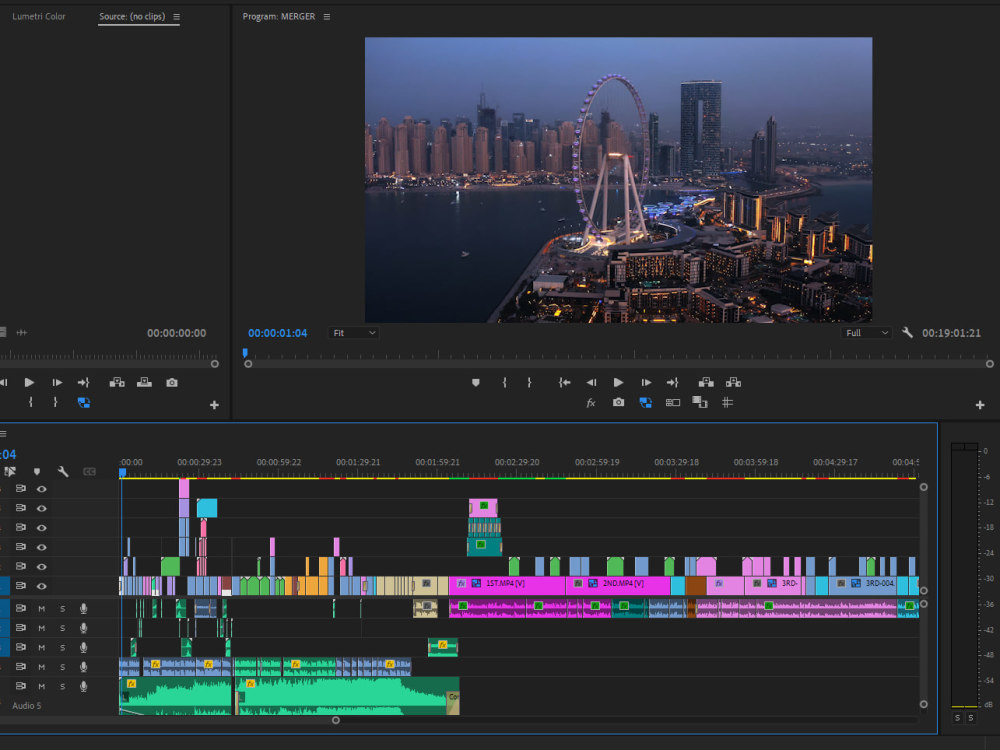Select the 3RD-004 clip in timeline
The width and height of the screenshot is (1000, 750).
863,584
